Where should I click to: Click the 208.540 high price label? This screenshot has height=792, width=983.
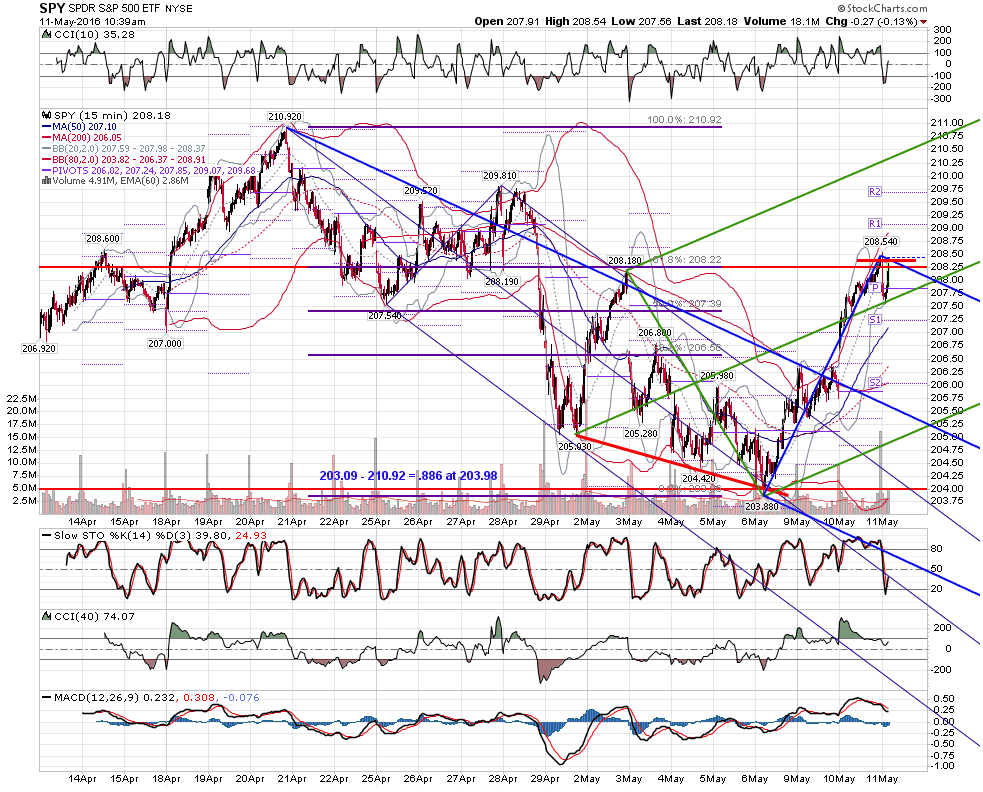coord(881,241)
